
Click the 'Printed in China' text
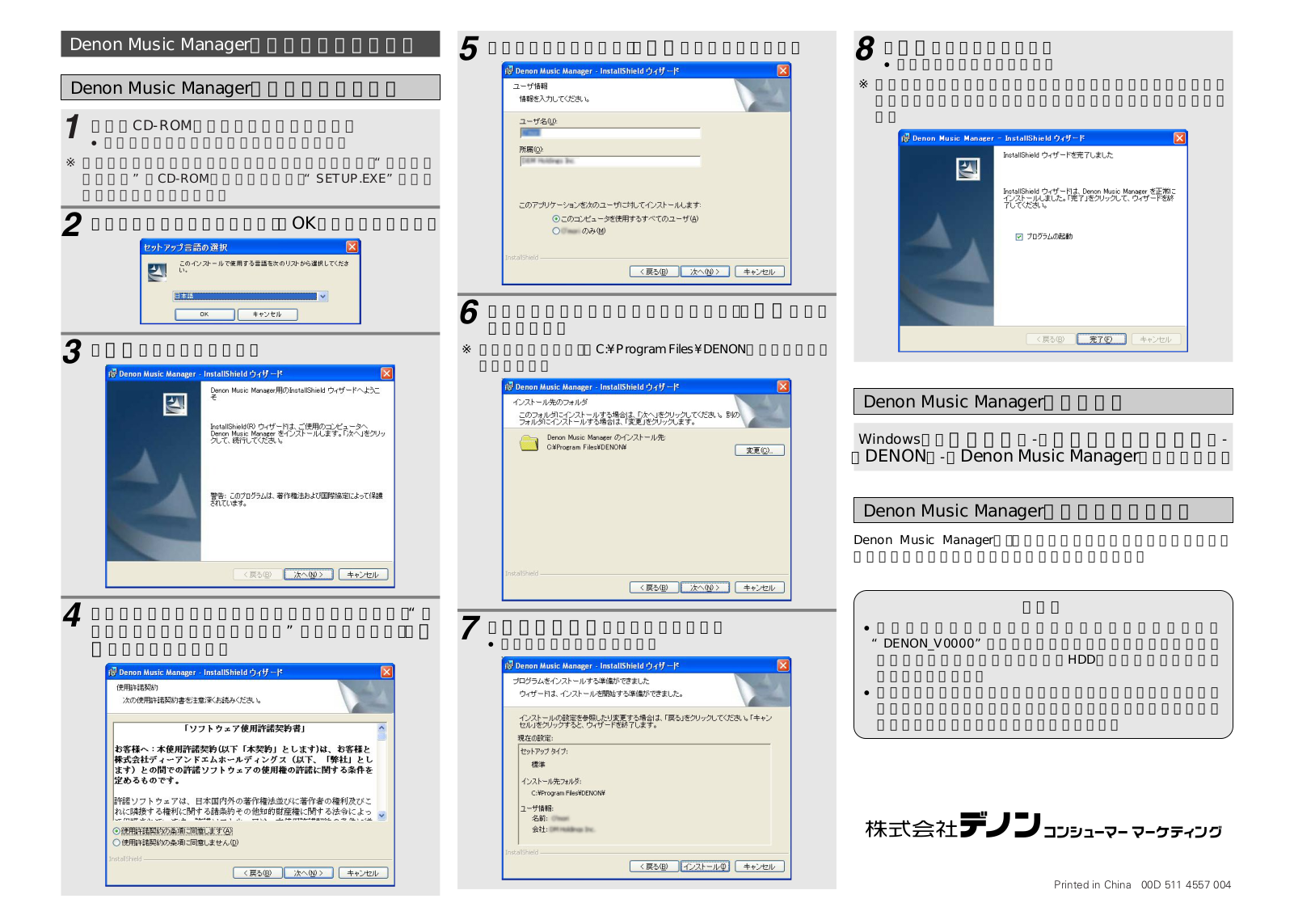pyautogui.click(x=1092, y=885)
